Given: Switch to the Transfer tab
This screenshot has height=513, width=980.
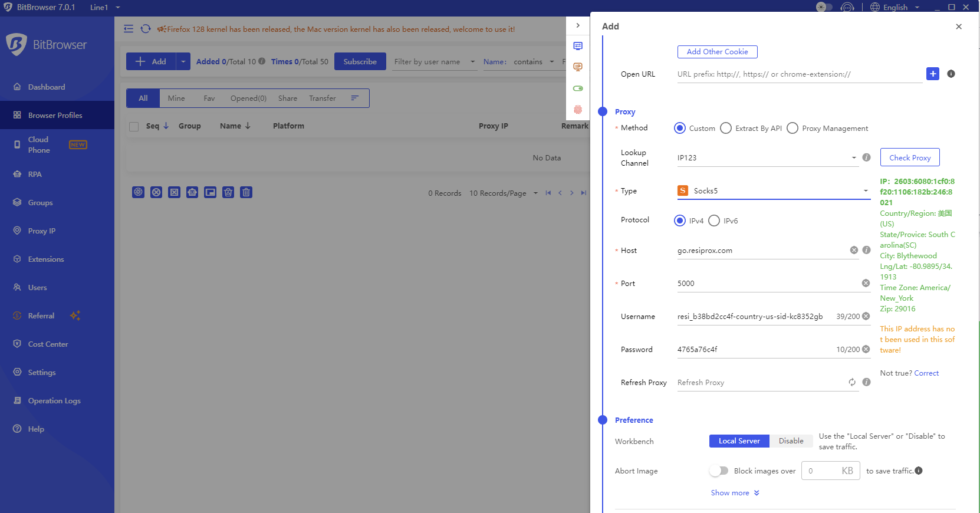Looking at the screenshot, I should tap(322, 98).
